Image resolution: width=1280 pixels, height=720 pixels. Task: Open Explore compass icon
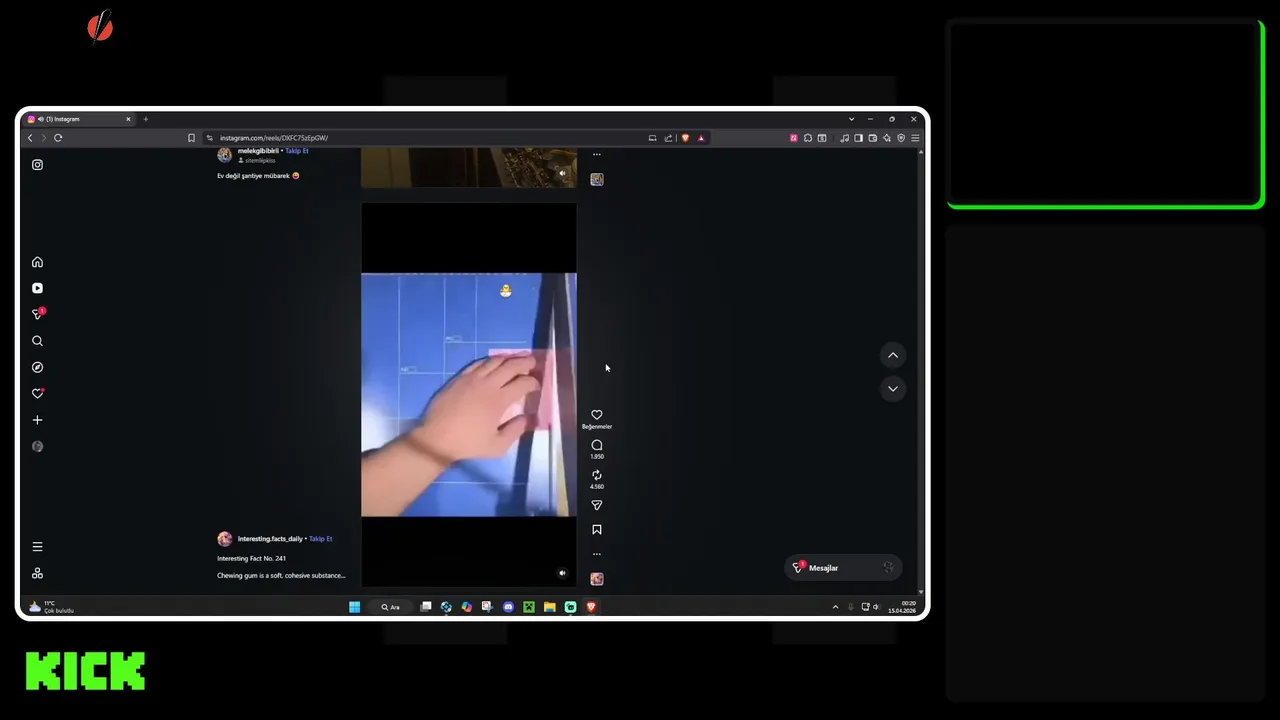pos(37,367)
